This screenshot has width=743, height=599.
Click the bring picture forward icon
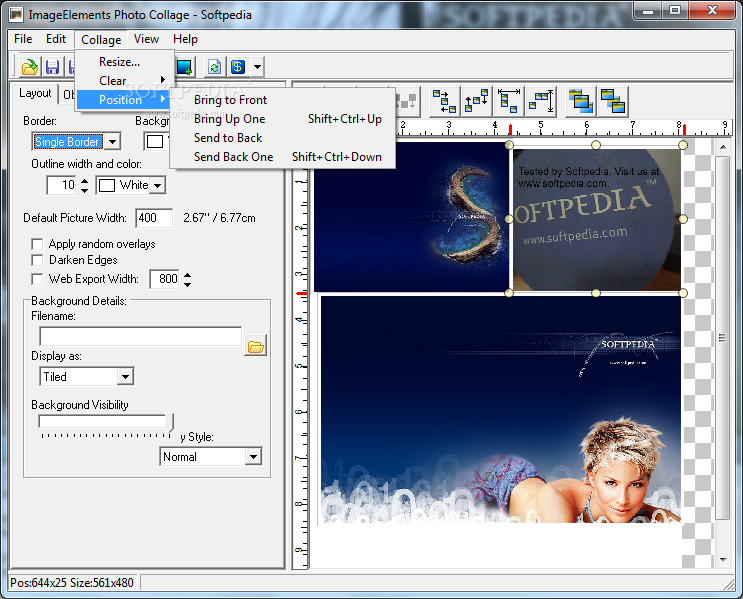[580, 101]
